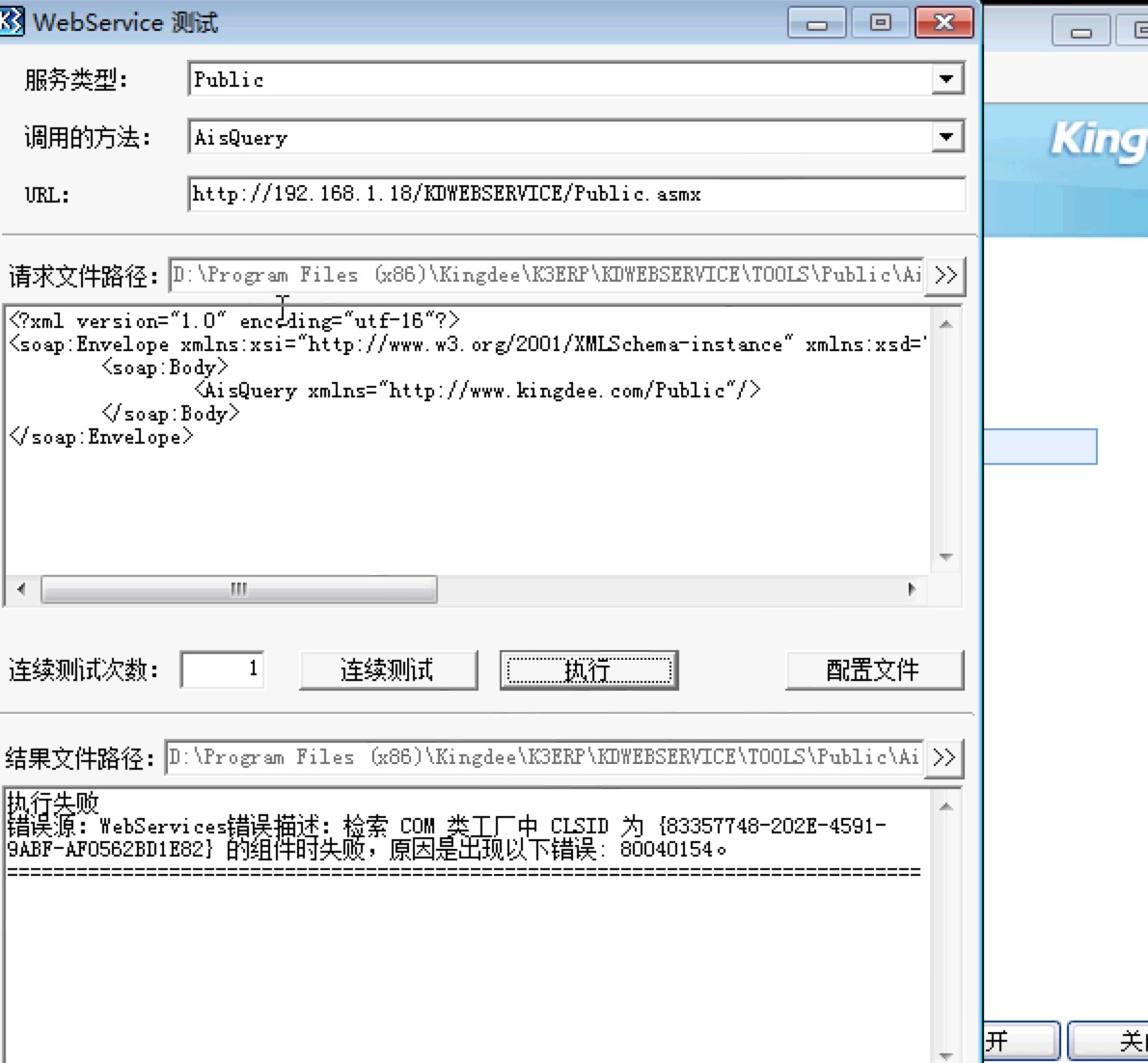Click the 请求文件路径 path field

click(546, 275)
